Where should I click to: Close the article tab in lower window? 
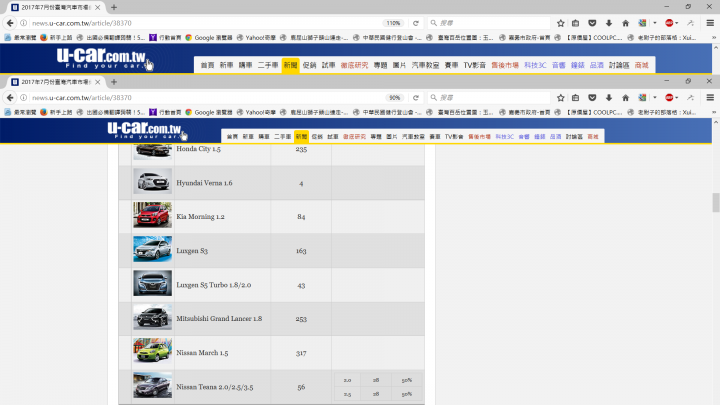[97, 82]
